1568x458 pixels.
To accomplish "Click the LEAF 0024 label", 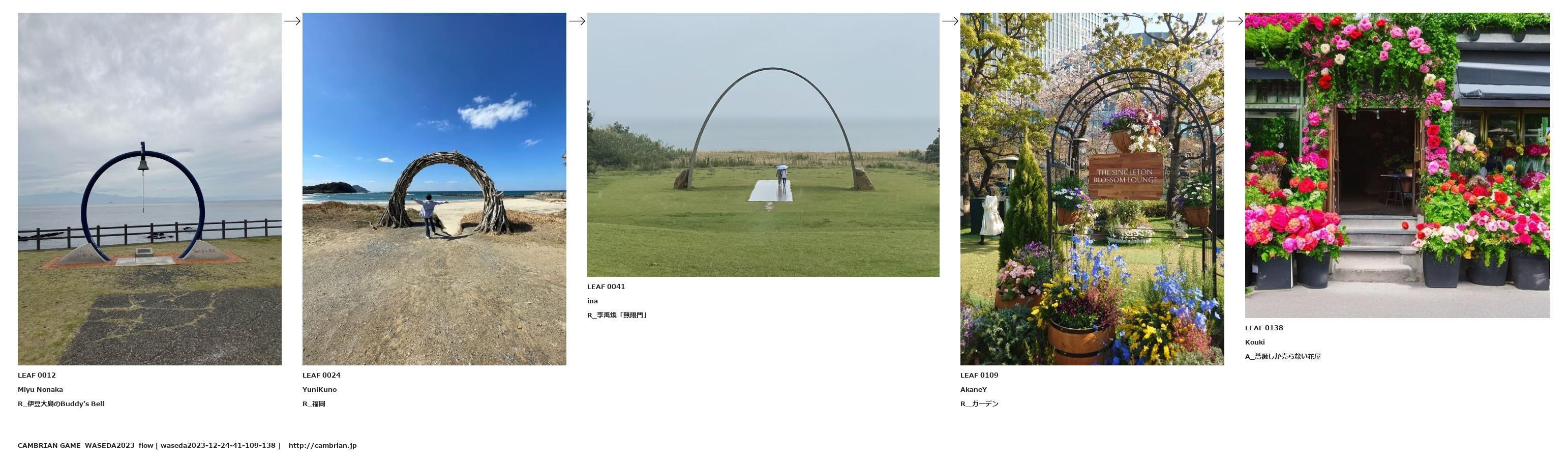I will (321, 375).
